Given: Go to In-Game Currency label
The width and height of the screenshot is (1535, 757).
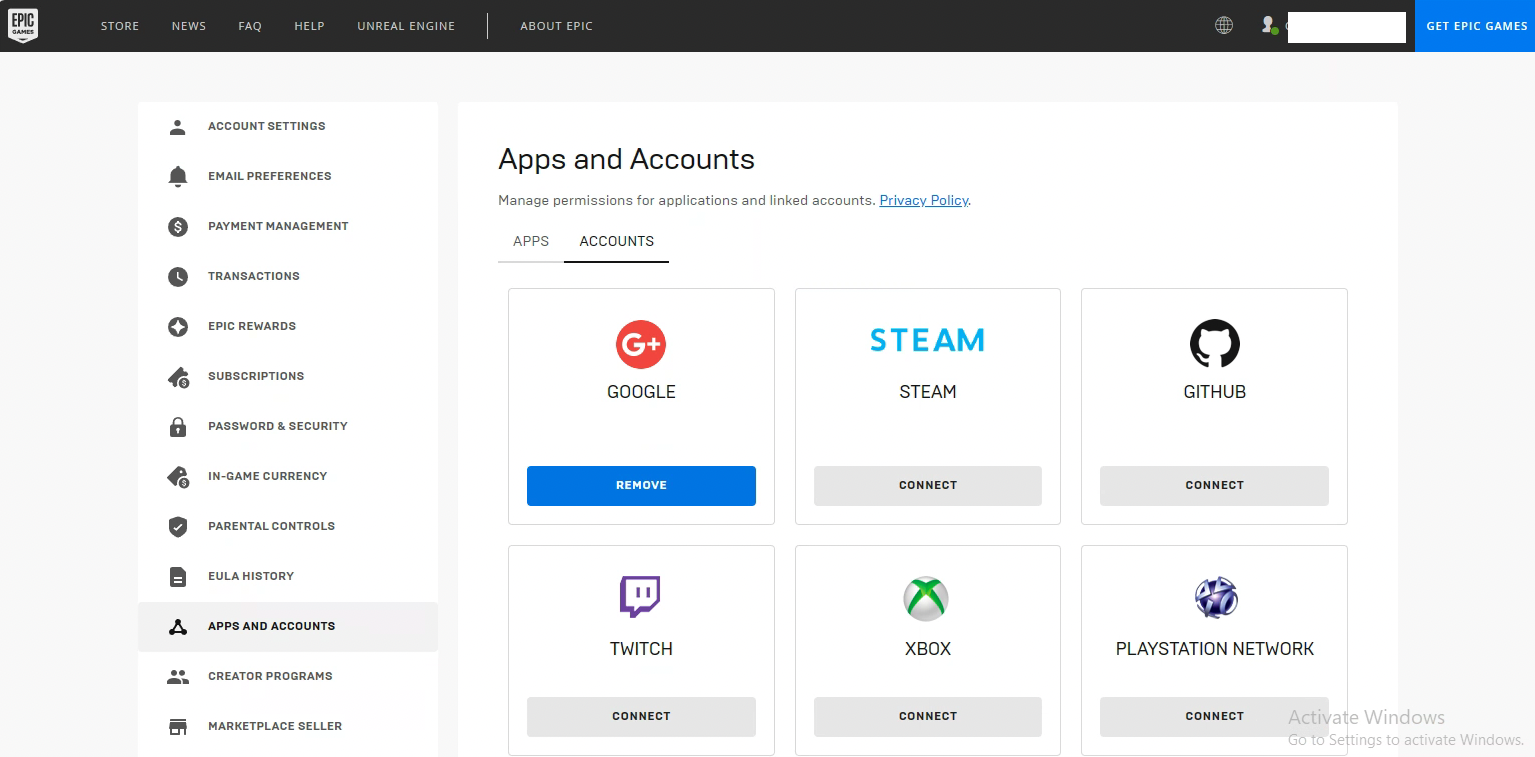Looking at the screenshot, I should 268,476.
